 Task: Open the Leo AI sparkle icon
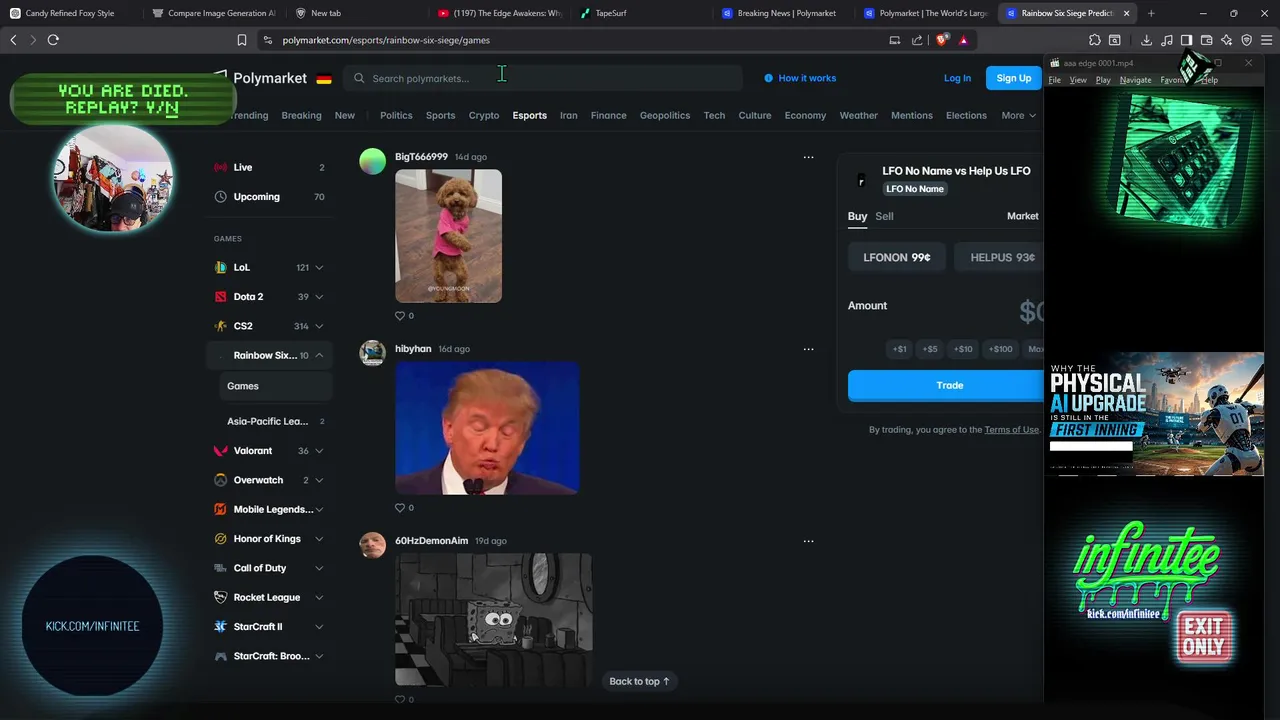1226,40
